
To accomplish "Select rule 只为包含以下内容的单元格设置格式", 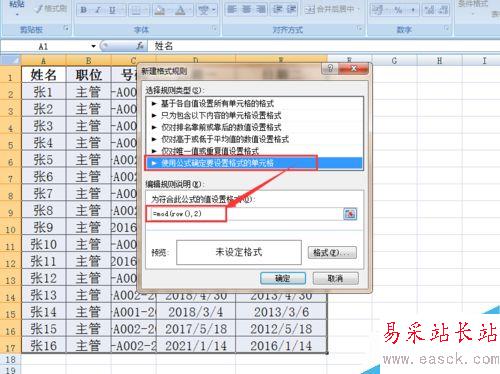I will pyautogui.click(x=221, y=115).
